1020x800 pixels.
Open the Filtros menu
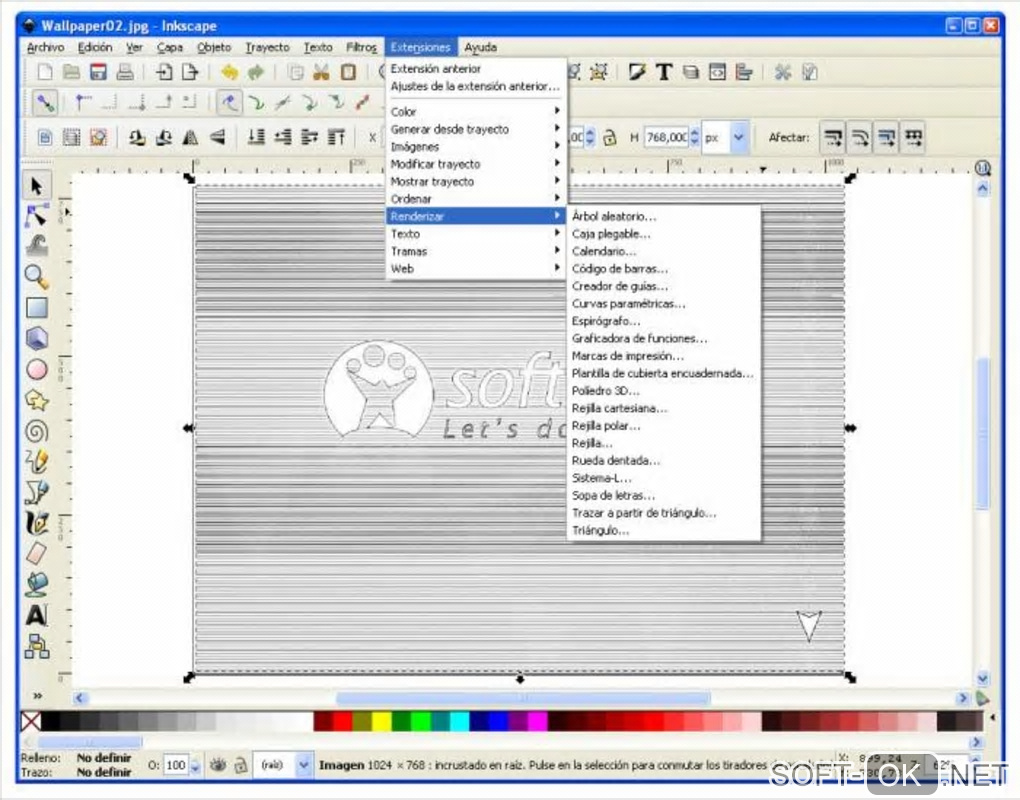[x=361, y=47]
